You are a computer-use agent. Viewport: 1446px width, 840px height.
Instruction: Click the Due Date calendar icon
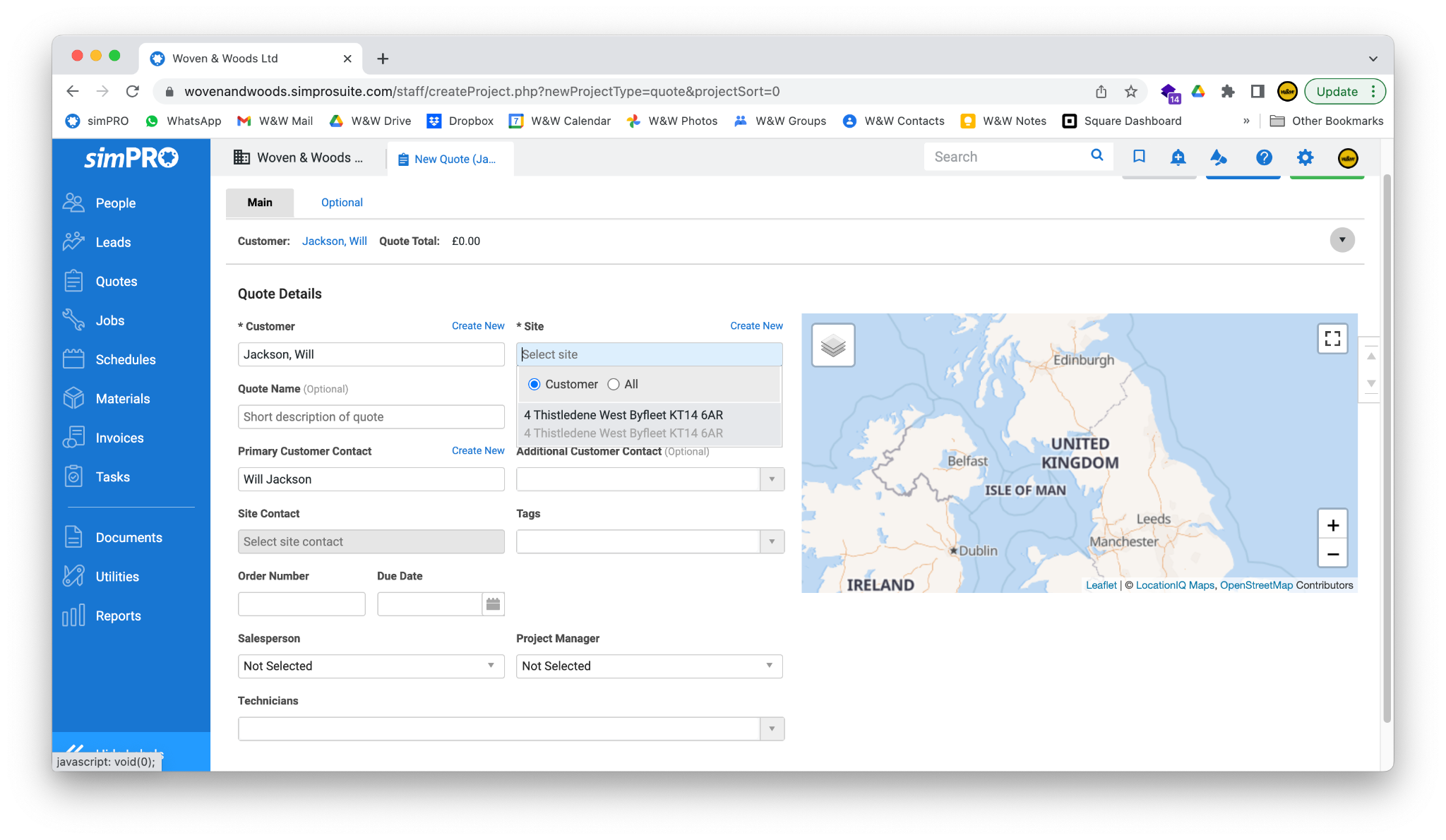point(493,604)
